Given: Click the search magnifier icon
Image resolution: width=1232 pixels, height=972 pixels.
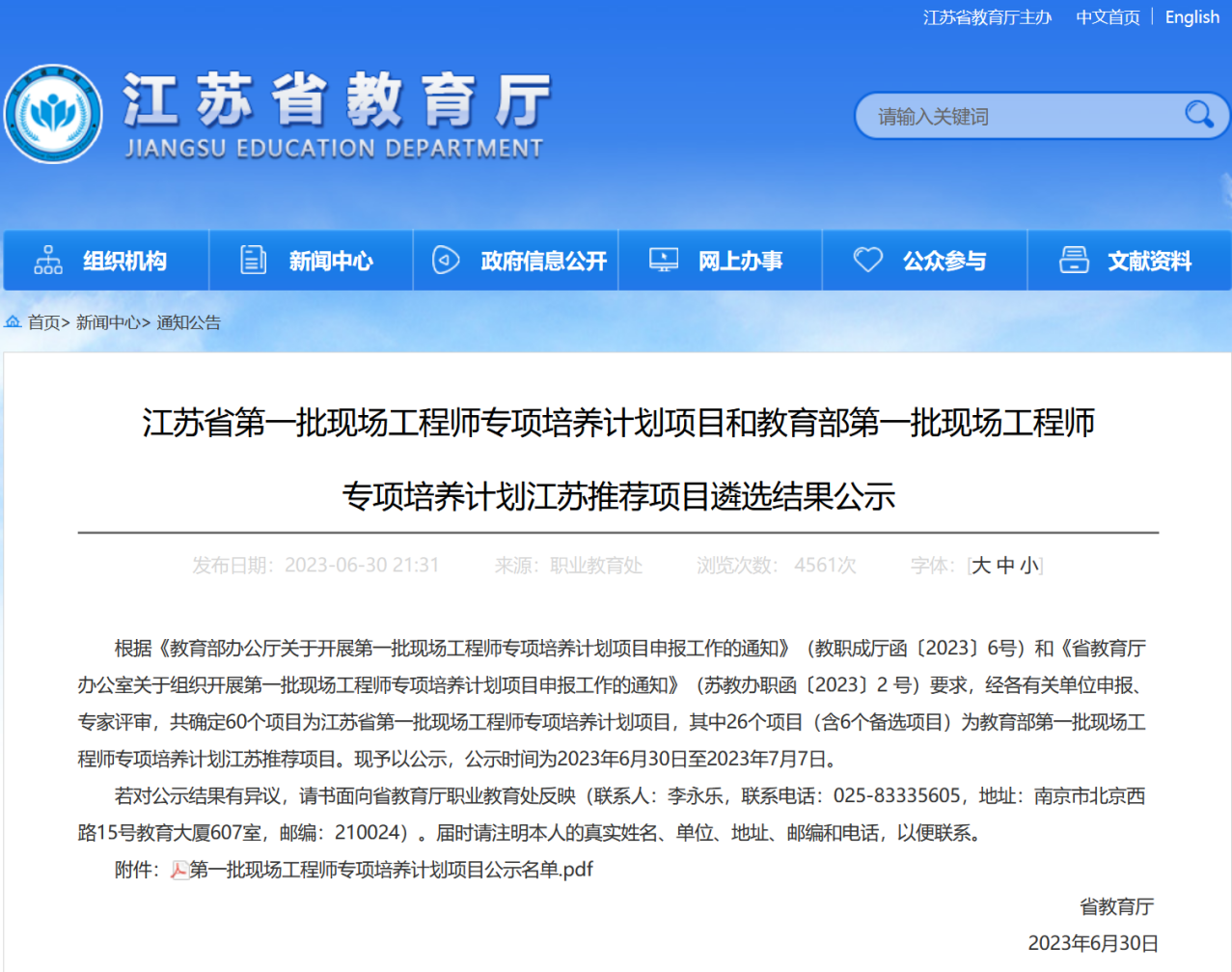Looking at the screenshot, I should 1198,115.
